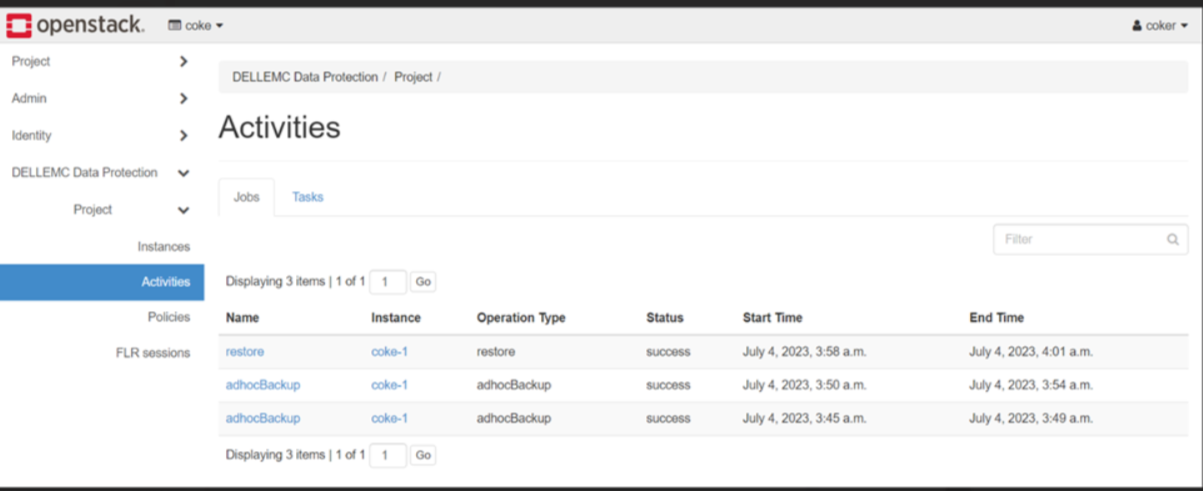Open Instances in the sidebar
The height and width of the screenshot is (491, 1203).
tap(163, 246)
